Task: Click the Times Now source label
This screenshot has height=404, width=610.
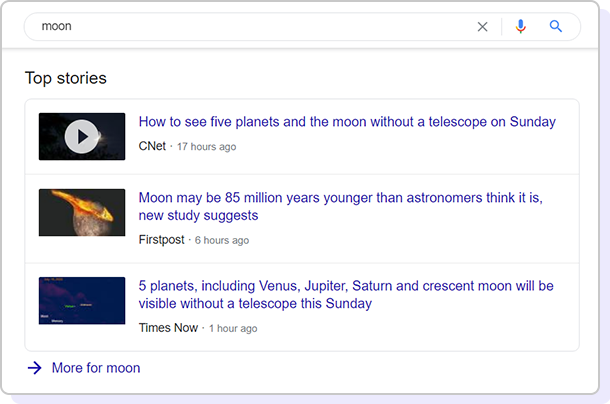Action: [x=168, y=328]
